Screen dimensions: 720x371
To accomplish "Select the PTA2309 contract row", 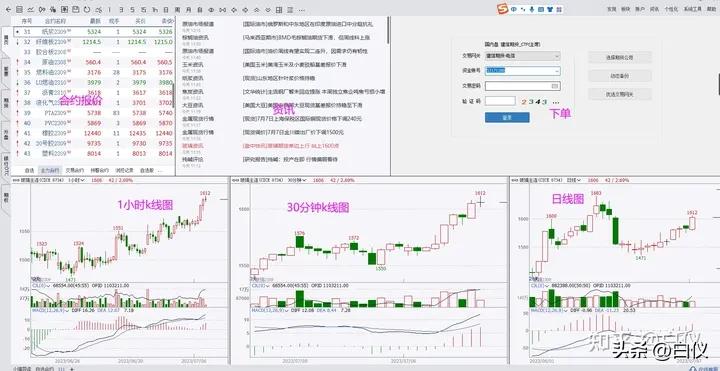I will [93, 113].
